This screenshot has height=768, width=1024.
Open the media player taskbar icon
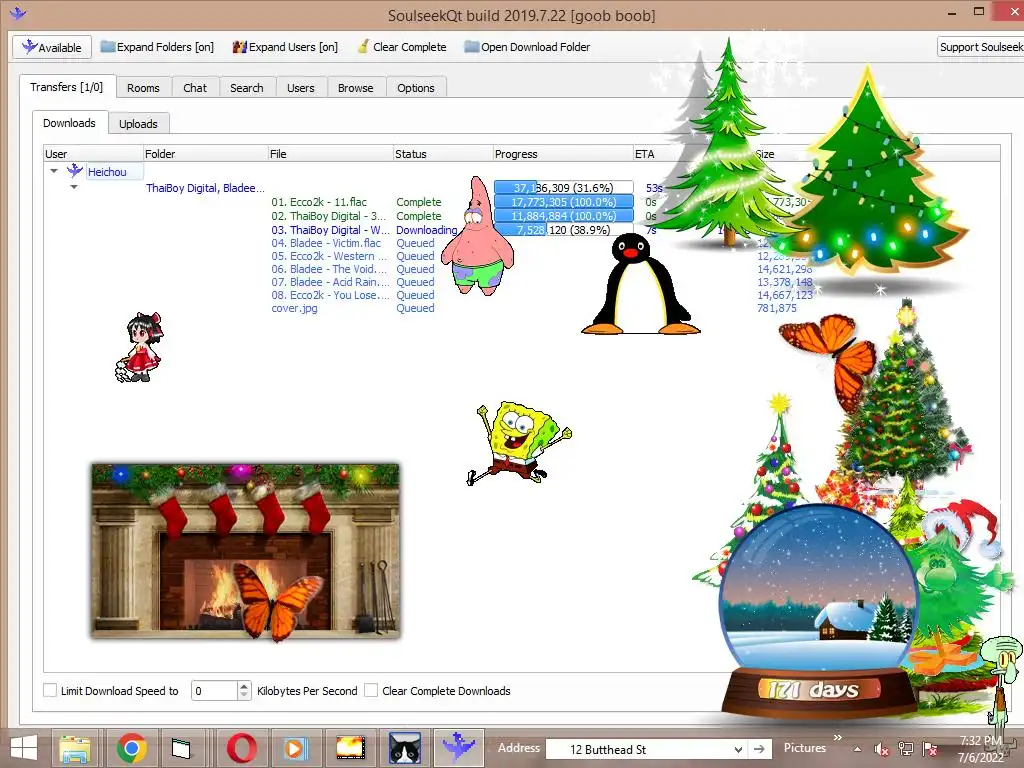(x=295, y=748)
